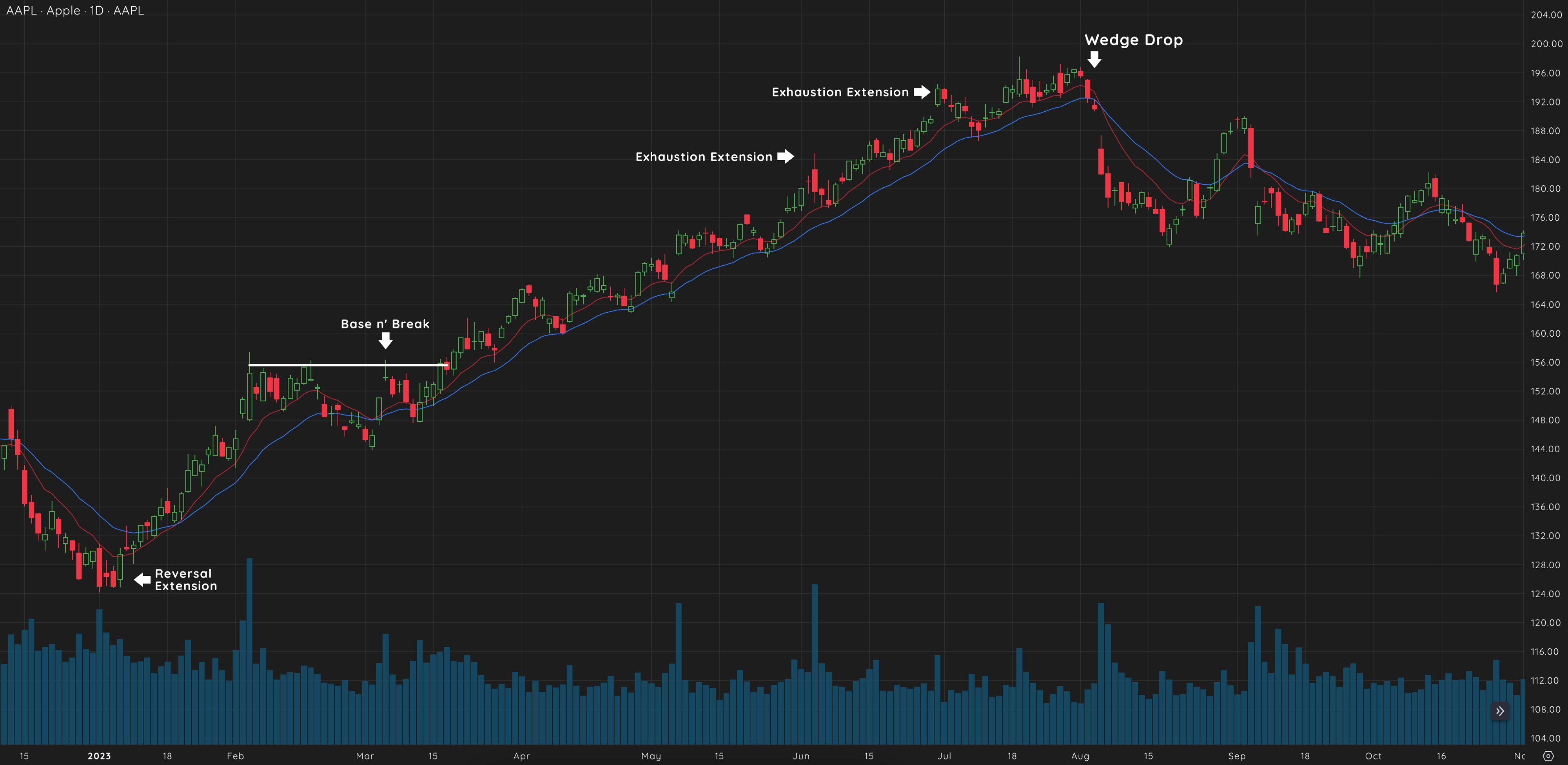Click the 152.00 price axis label

click(x=1546, y=392)
